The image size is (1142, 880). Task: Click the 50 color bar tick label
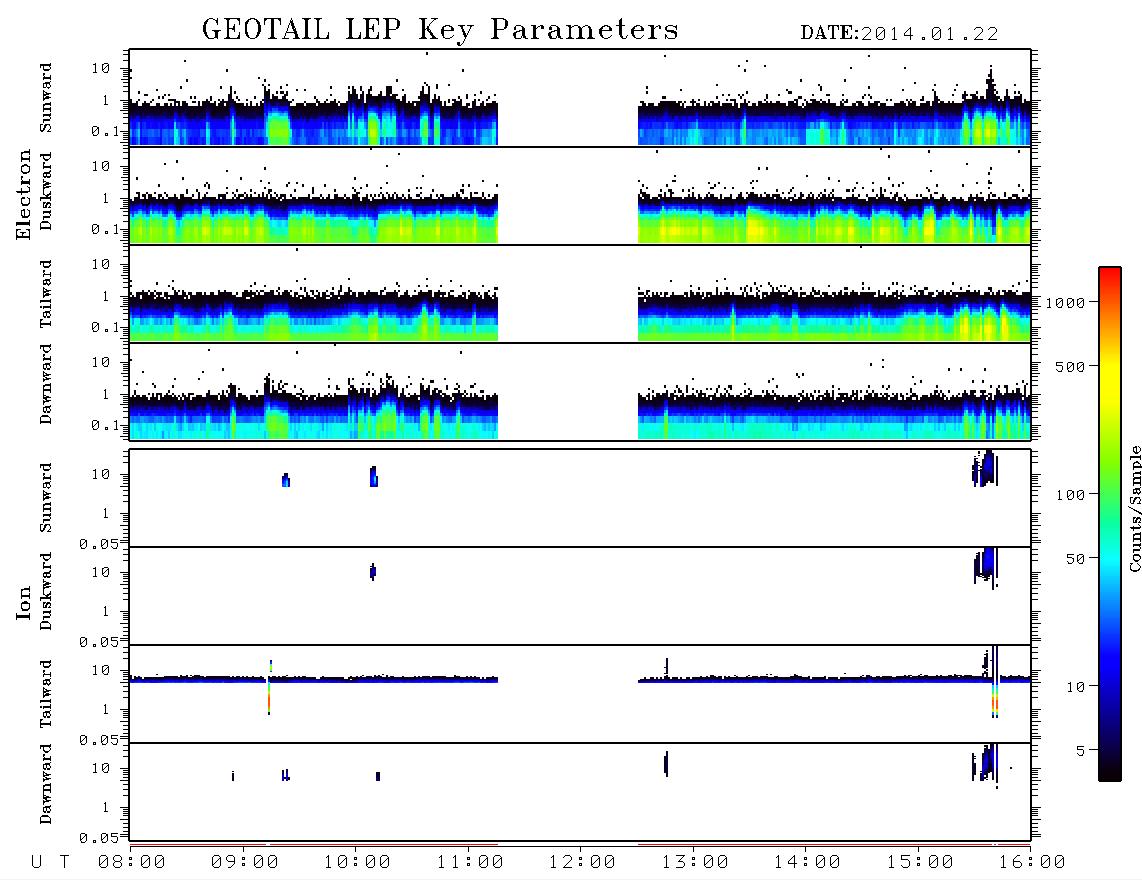(1075, 559)
